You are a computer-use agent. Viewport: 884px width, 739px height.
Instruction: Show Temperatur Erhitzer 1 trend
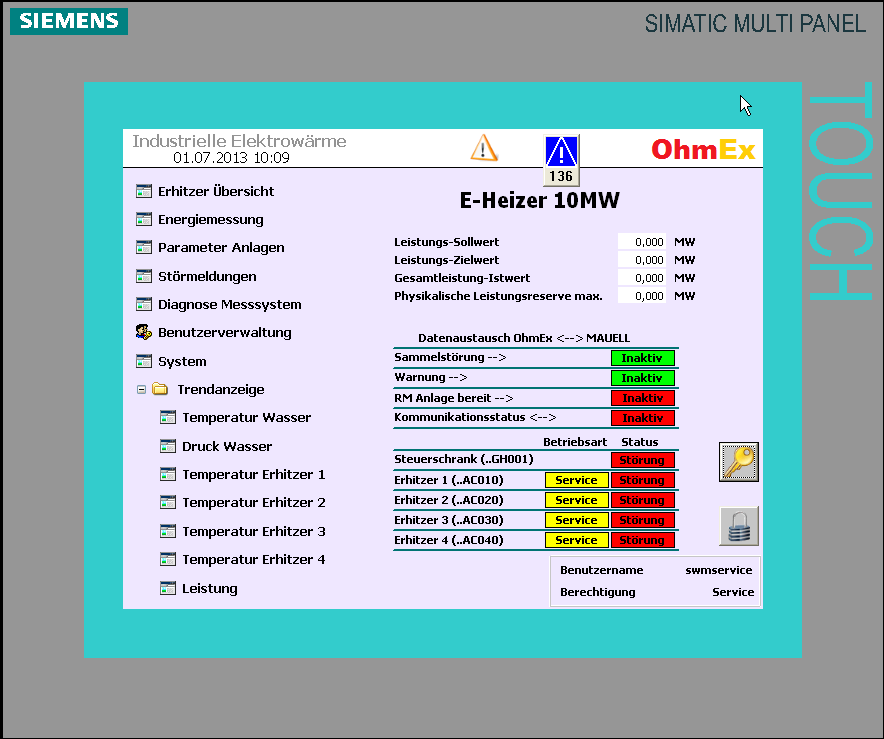point(254,475)
